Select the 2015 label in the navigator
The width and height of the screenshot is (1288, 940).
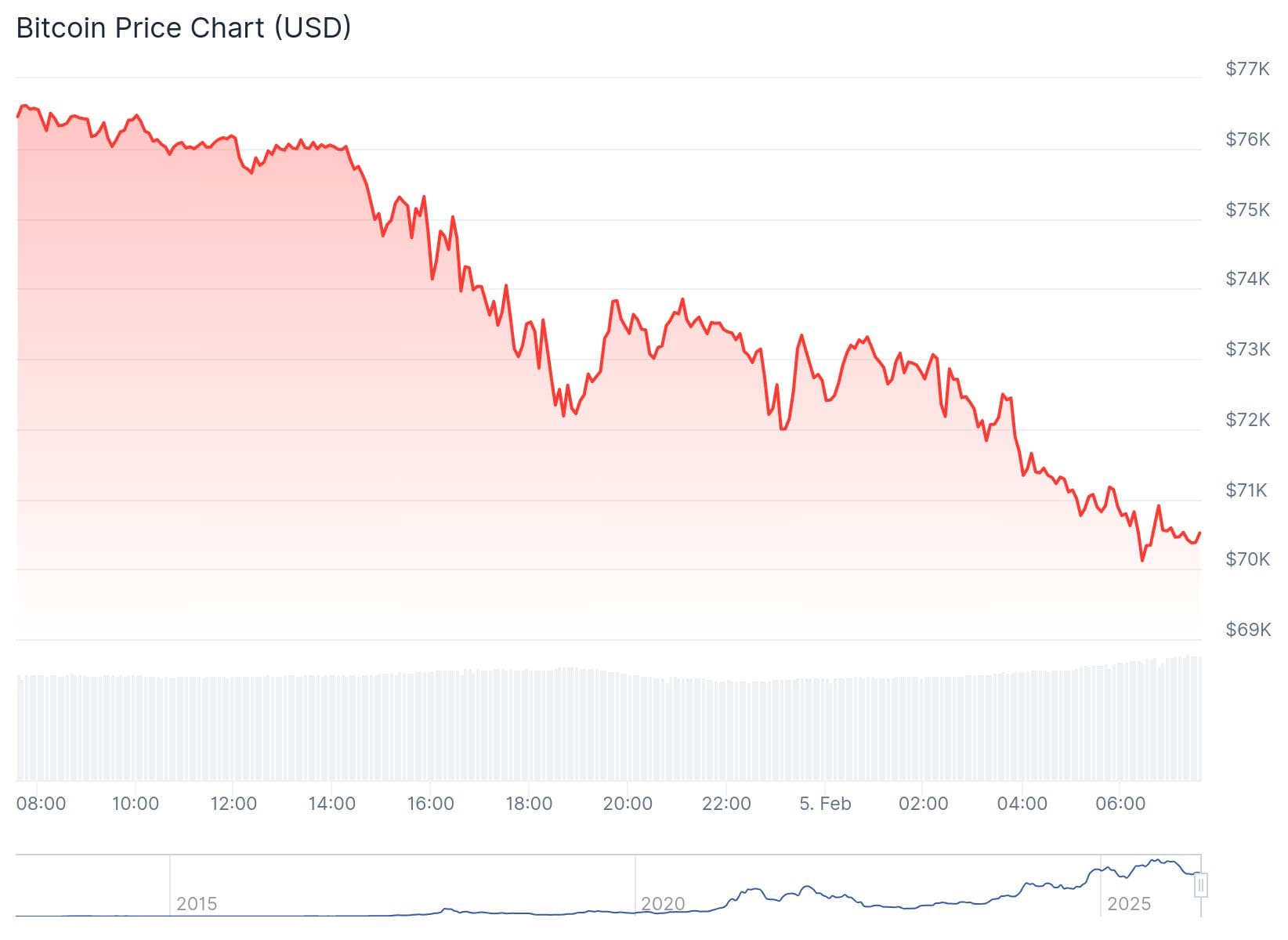197,904
